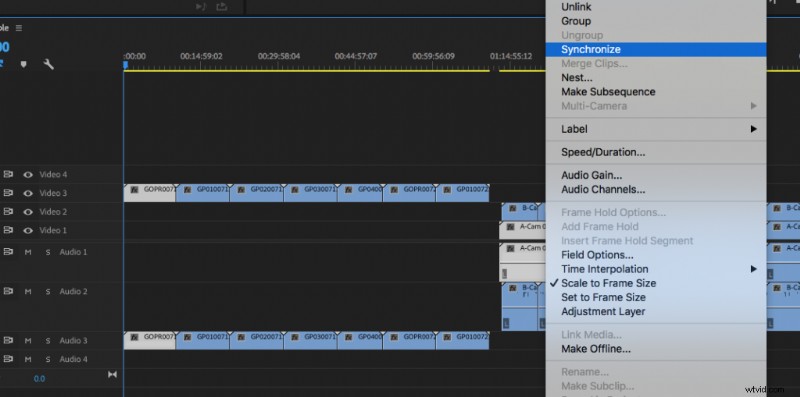Mute the Audio 3 track
Screen dimensions: 800x397
pos(28,340)
